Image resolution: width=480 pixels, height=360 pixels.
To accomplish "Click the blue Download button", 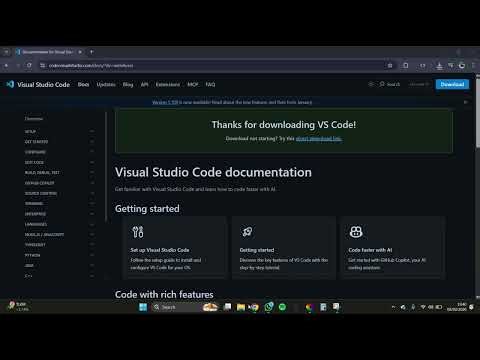I will click(x=452, y=84).
